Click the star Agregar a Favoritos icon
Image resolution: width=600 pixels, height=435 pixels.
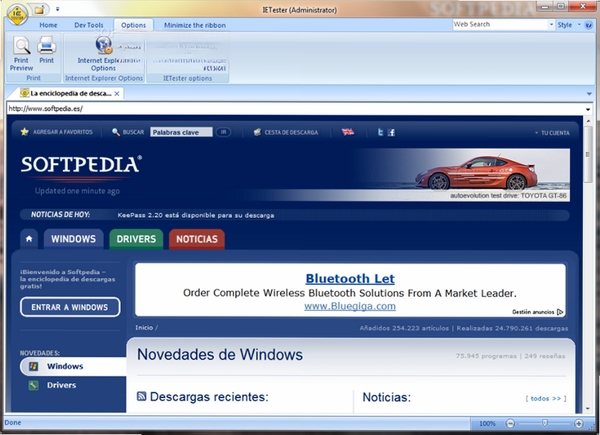(24, 132)
